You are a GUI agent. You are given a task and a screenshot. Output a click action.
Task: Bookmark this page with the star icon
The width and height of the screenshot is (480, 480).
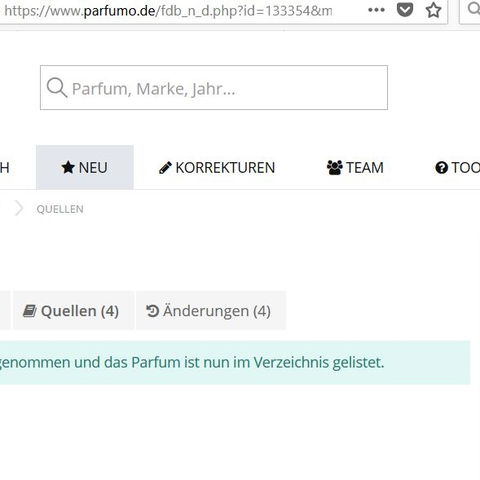coord(433,10)
